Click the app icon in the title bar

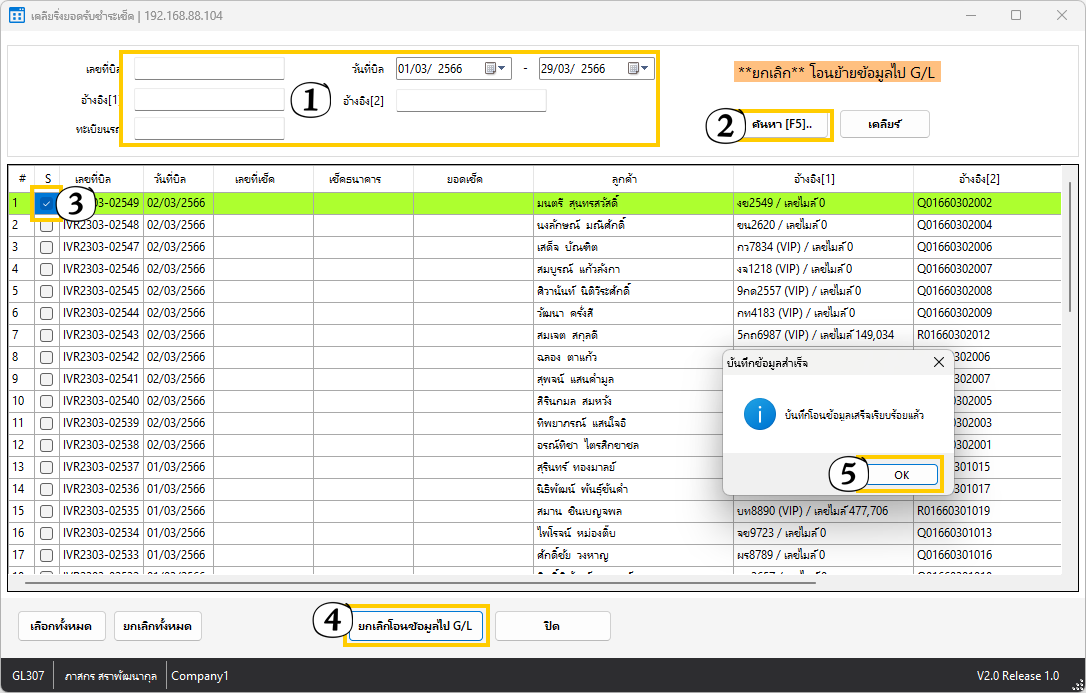click(x=16, y=15)
